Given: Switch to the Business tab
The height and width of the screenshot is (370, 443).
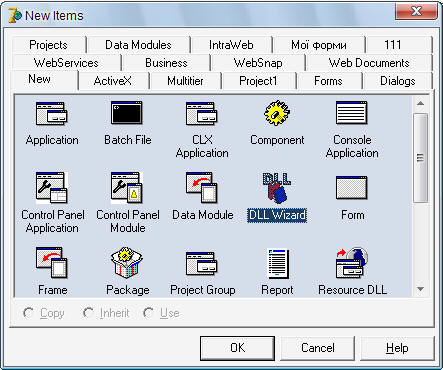Looking at the screenshot, I should pyautogui.click(x=166, y=63).
